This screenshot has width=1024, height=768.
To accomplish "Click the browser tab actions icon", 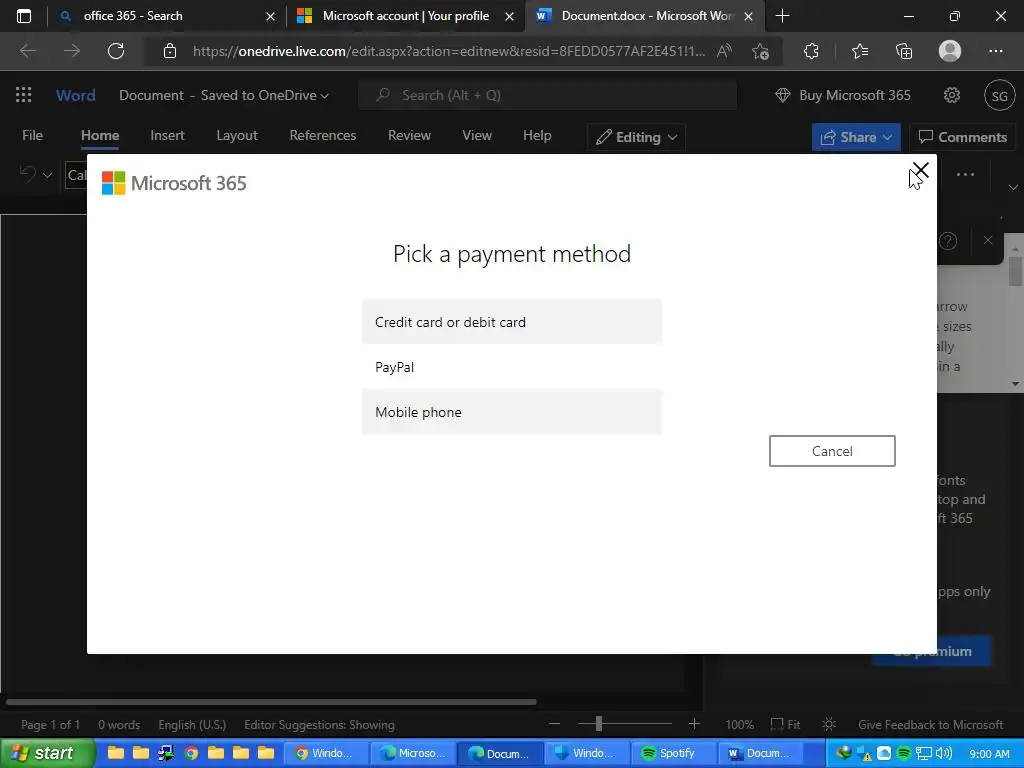I will tap(24, 16).
